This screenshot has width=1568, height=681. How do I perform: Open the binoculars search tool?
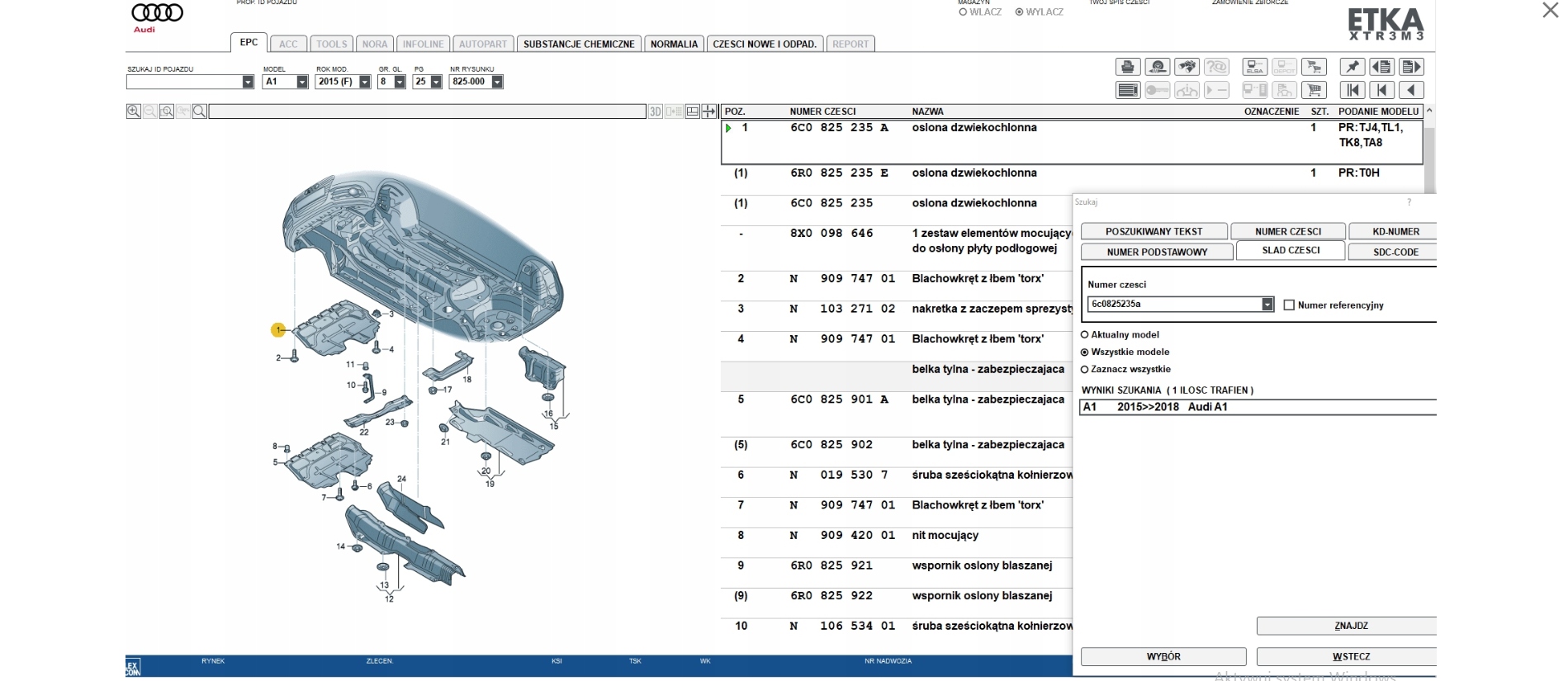(x=1187, y=67)
